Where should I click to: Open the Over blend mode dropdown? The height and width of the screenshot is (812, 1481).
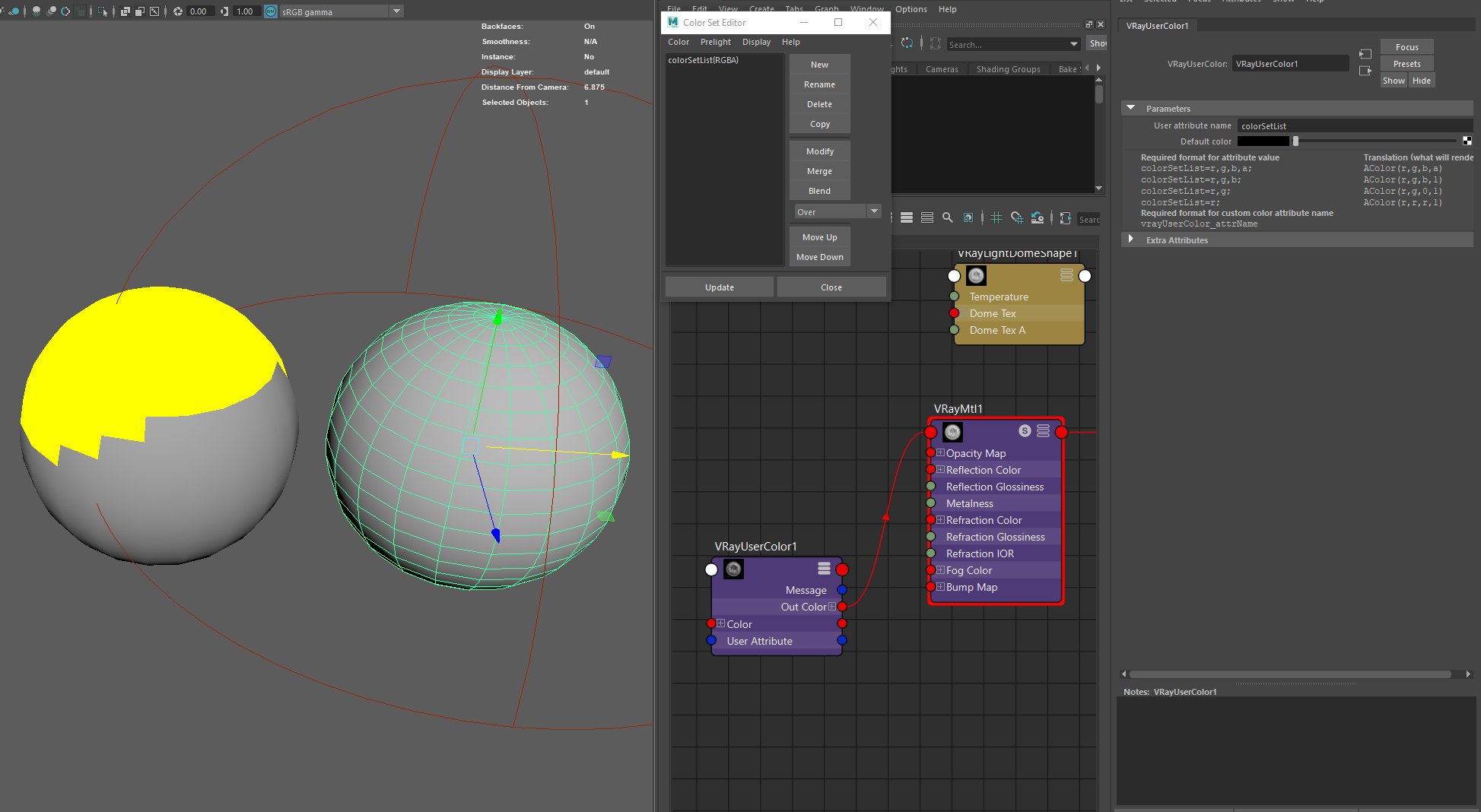point(837,211)
